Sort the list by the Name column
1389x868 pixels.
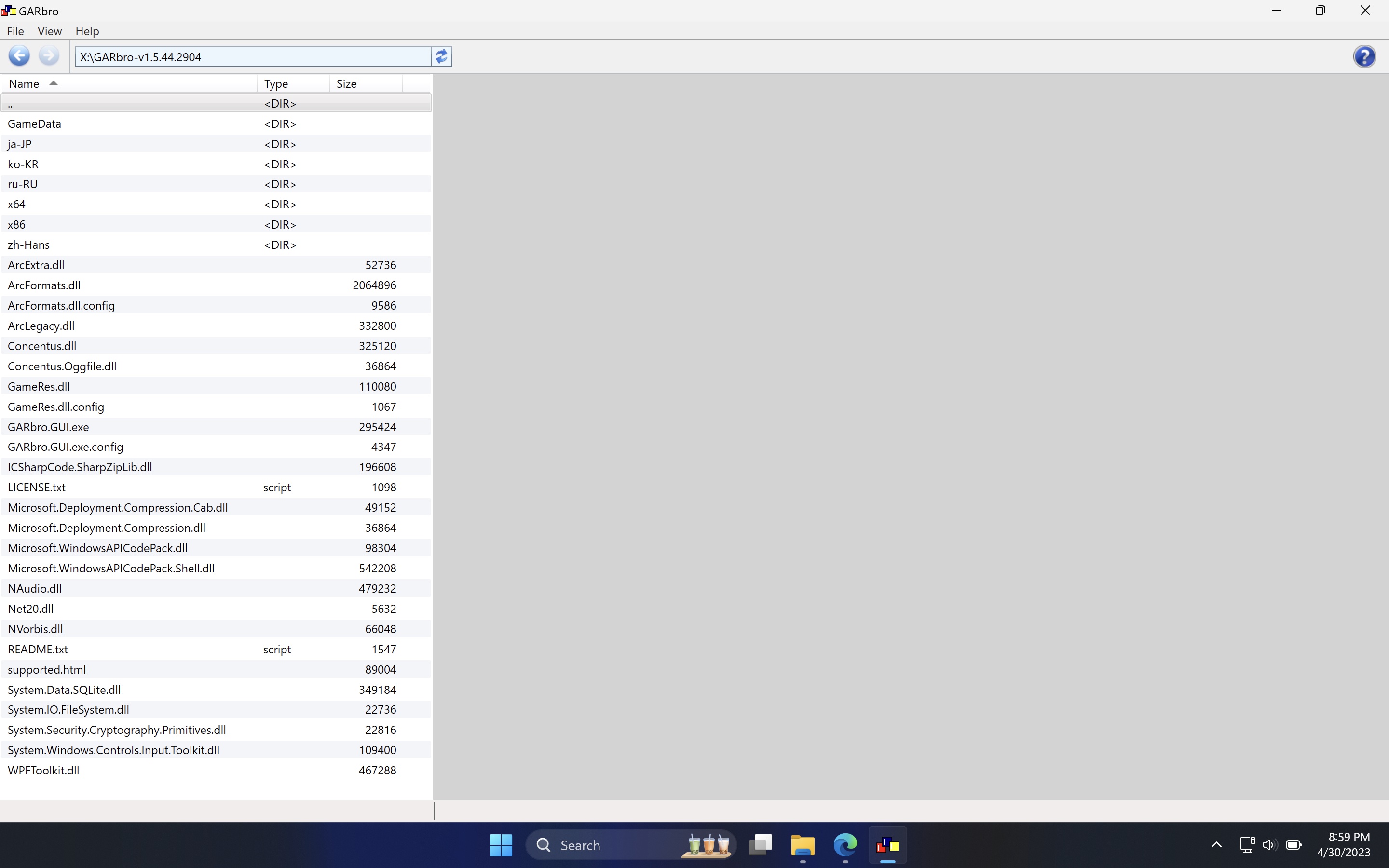tap(129, 84)
